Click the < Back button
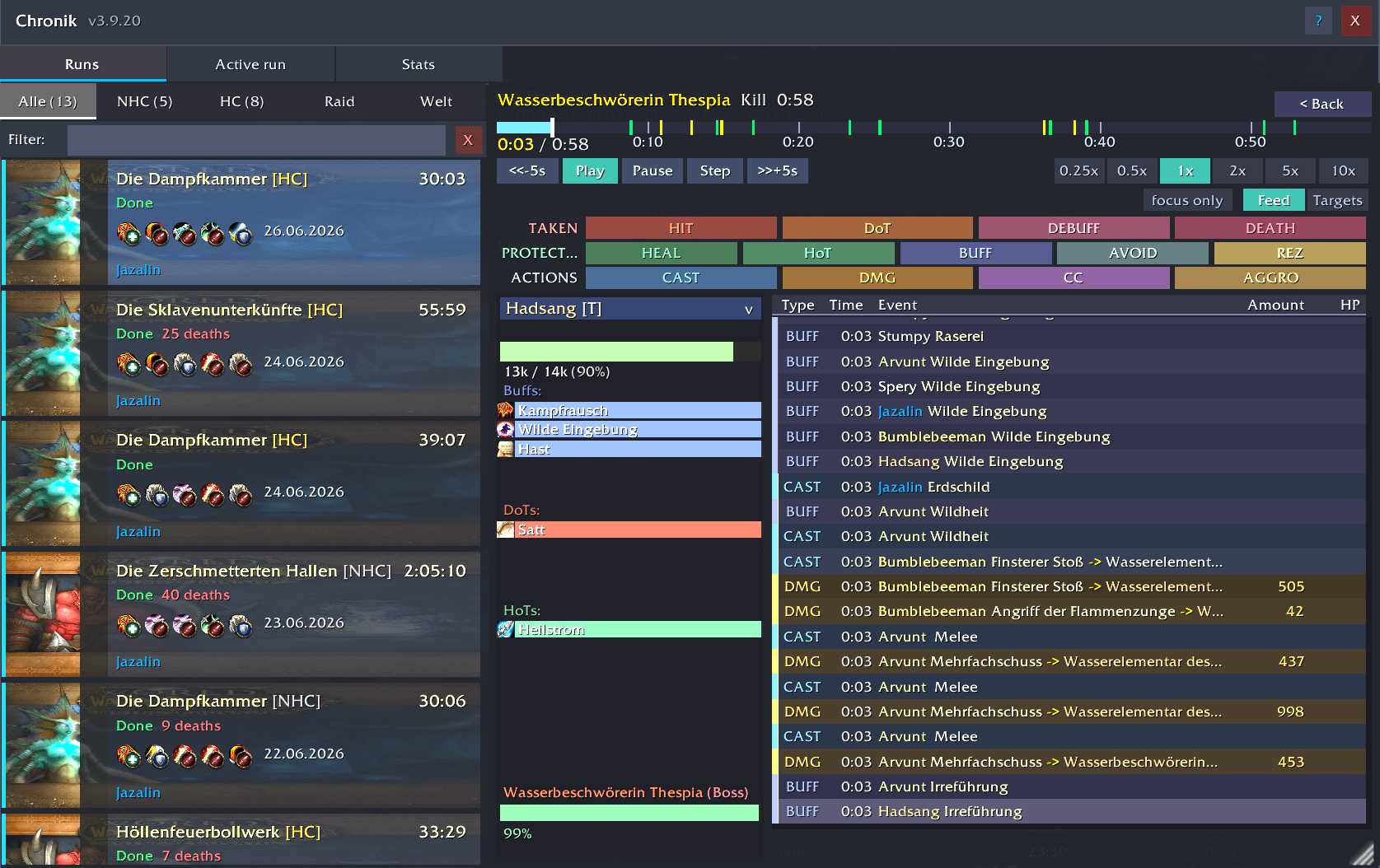This screenshot has width=1380, height=868. pos(1322,104)
